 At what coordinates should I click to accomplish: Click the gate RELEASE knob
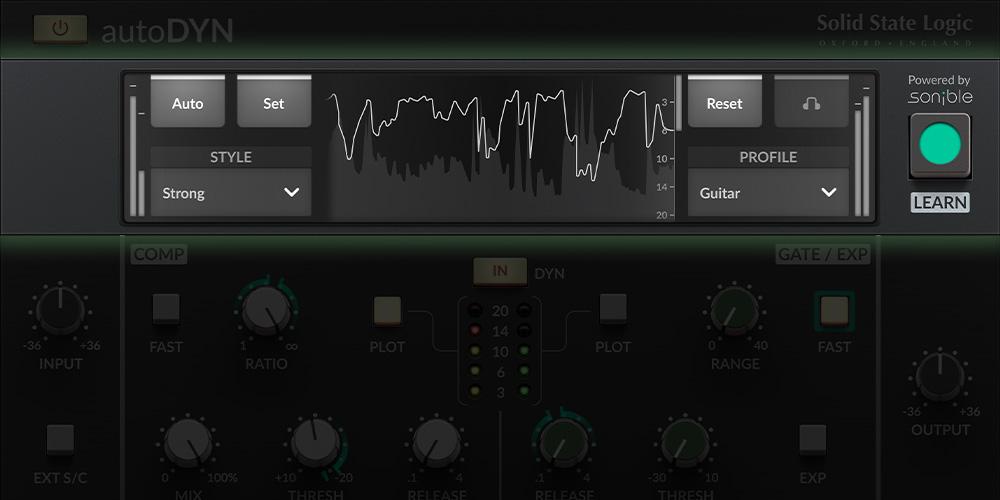pos(564,443)
